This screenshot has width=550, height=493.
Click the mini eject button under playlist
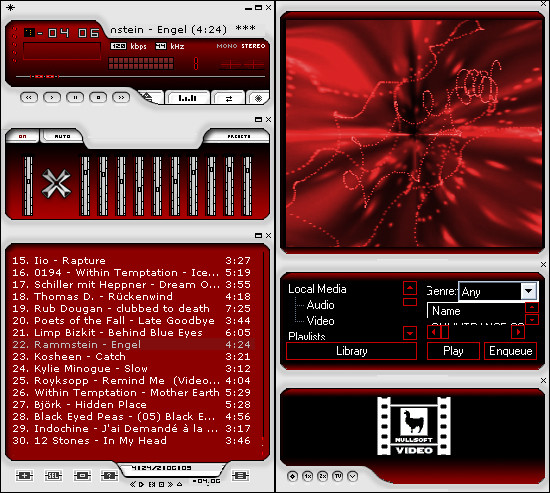pyautogui.click(x=180, y=484)
